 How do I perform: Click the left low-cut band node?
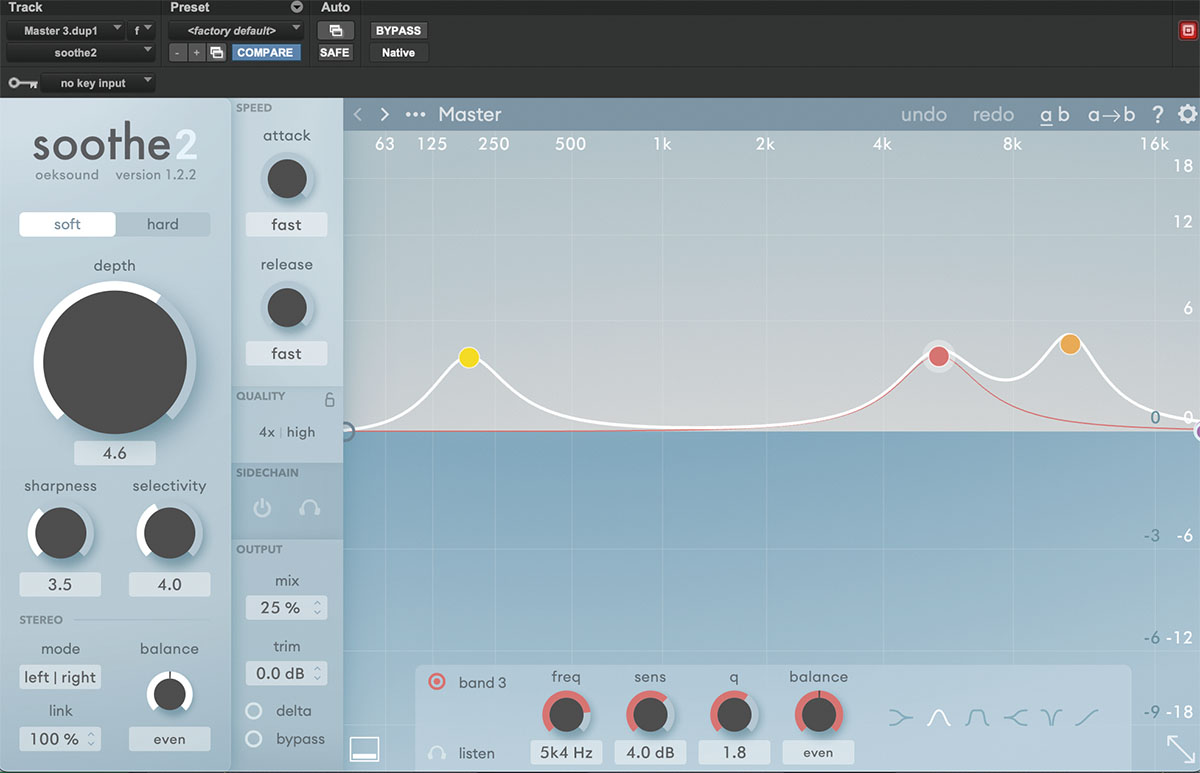tap(346, 431)
